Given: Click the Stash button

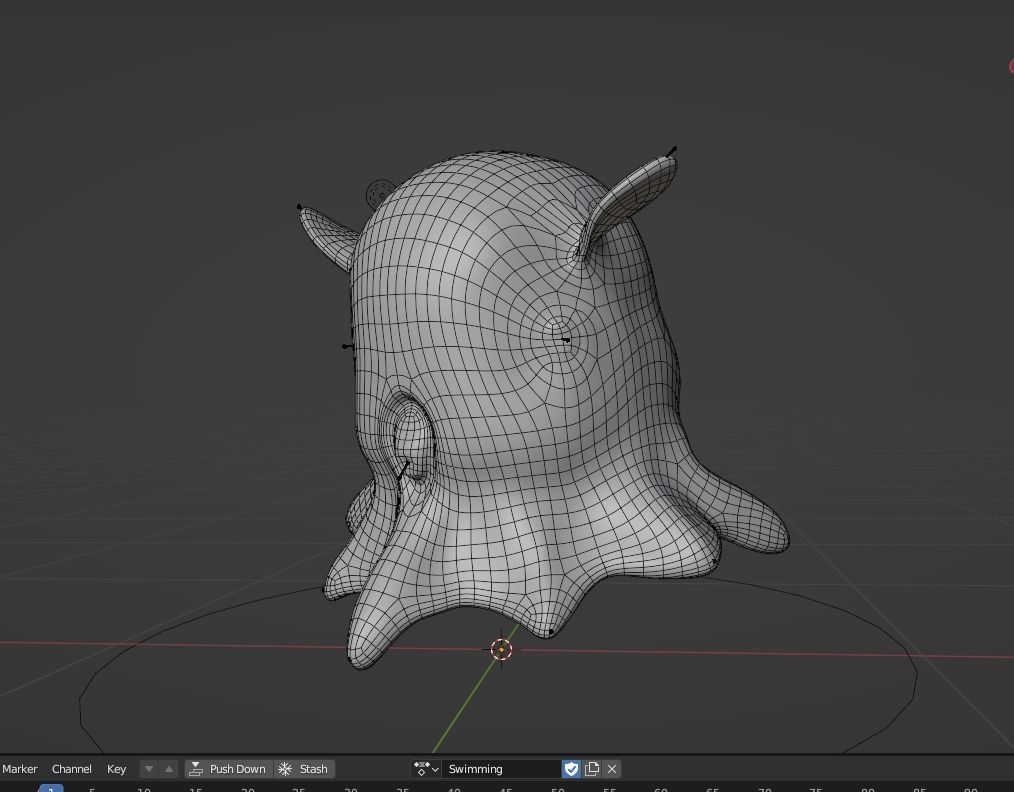Looking at the screenshot, I should [x=304, y=769].
